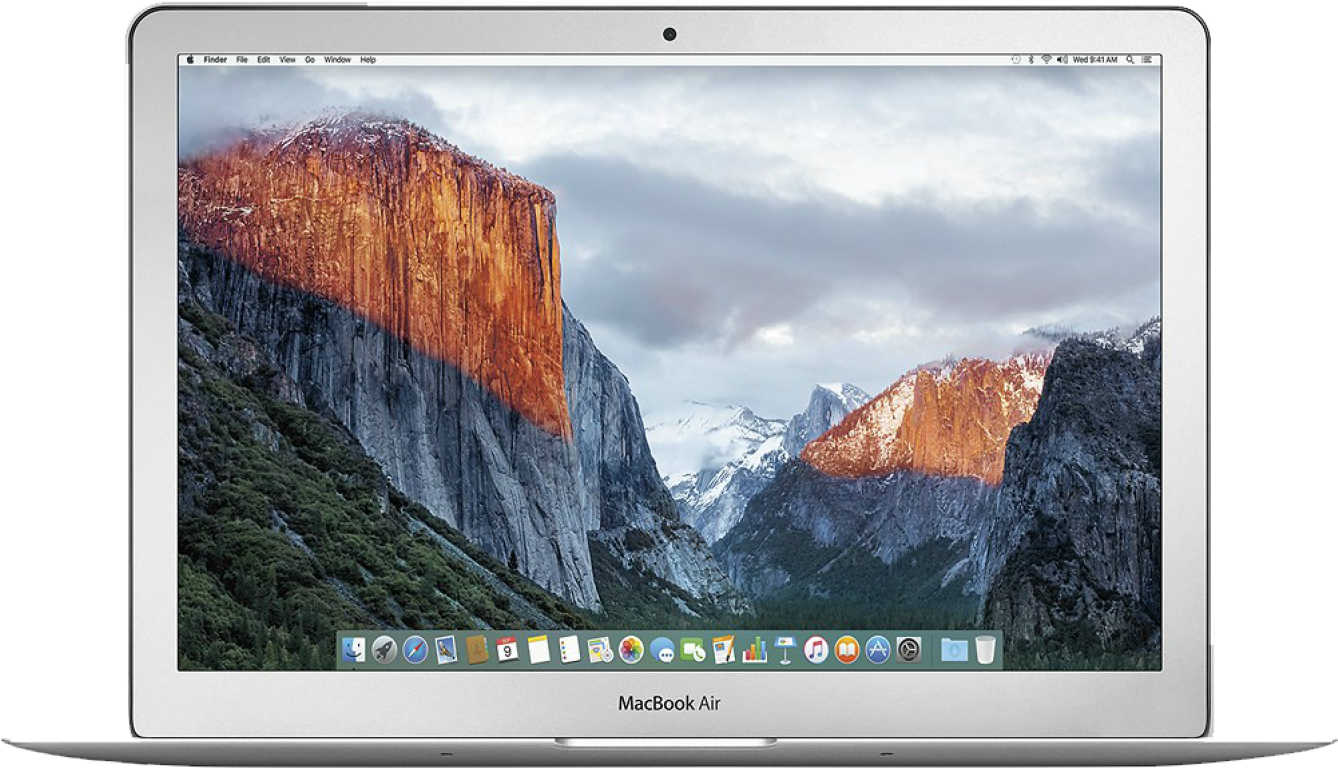Open the View menu
1338x768 pixels.
(x=287, y=60)
